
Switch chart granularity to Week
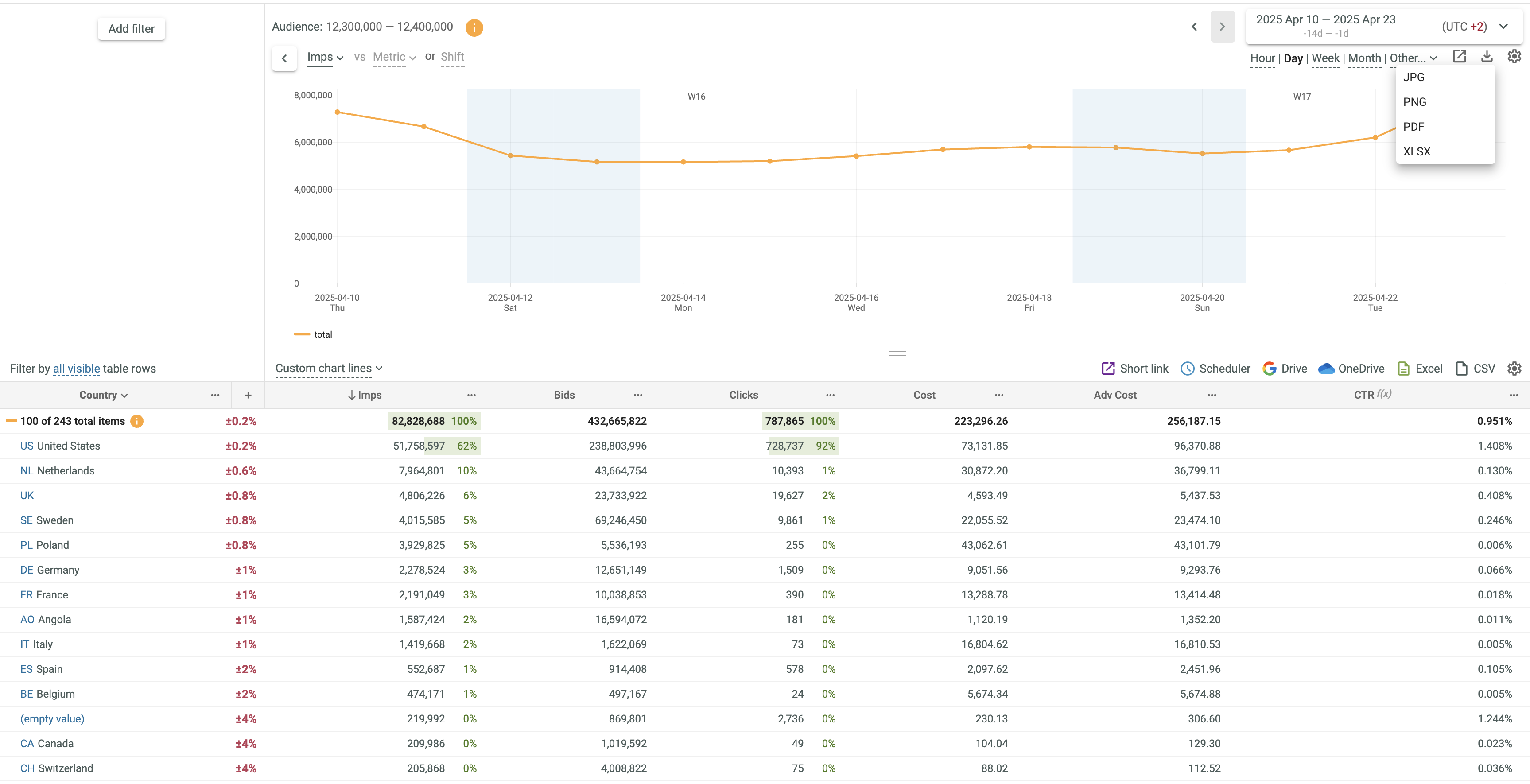(1325, 58)
